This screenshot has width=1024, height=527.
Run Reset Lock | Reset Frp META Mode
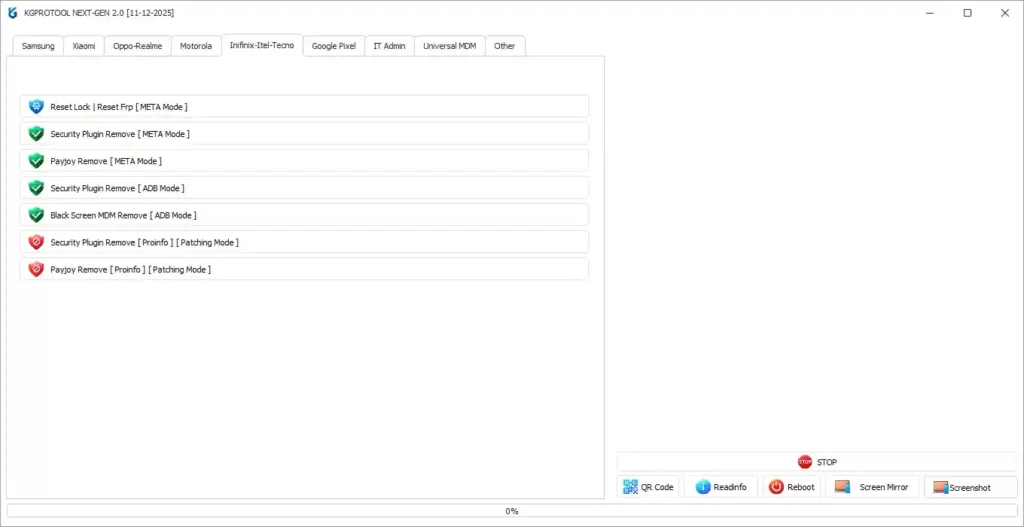(304, 106)
